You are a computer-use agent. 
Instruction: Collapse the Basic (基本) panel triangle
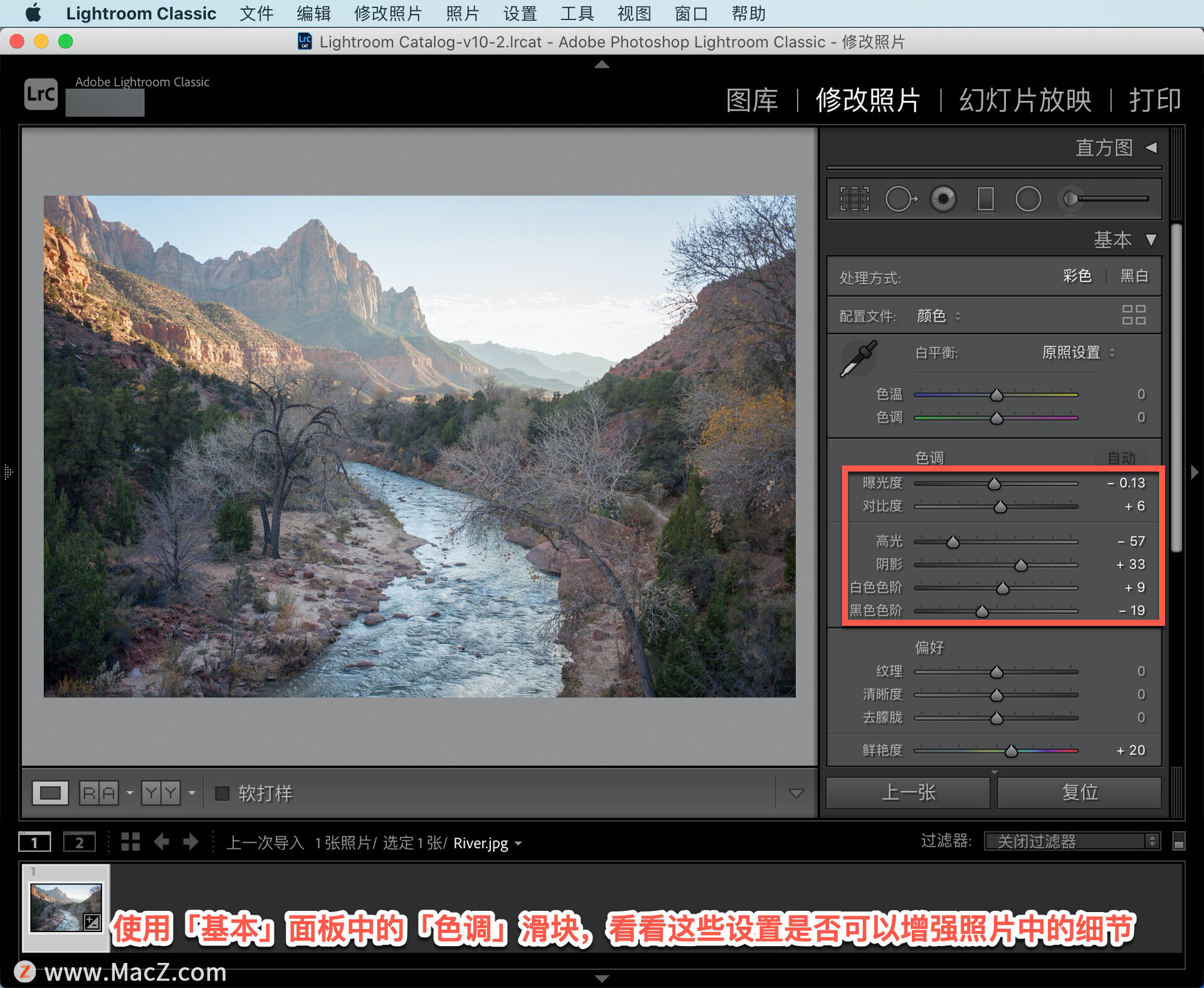point(1151,240)
